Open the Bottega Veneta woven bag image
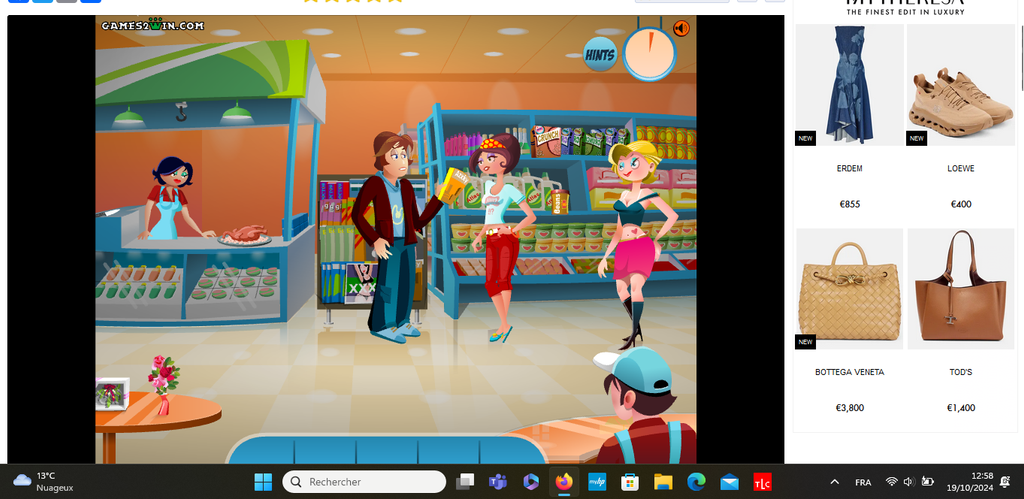The image size is (1024, 499). coord(849,289)
